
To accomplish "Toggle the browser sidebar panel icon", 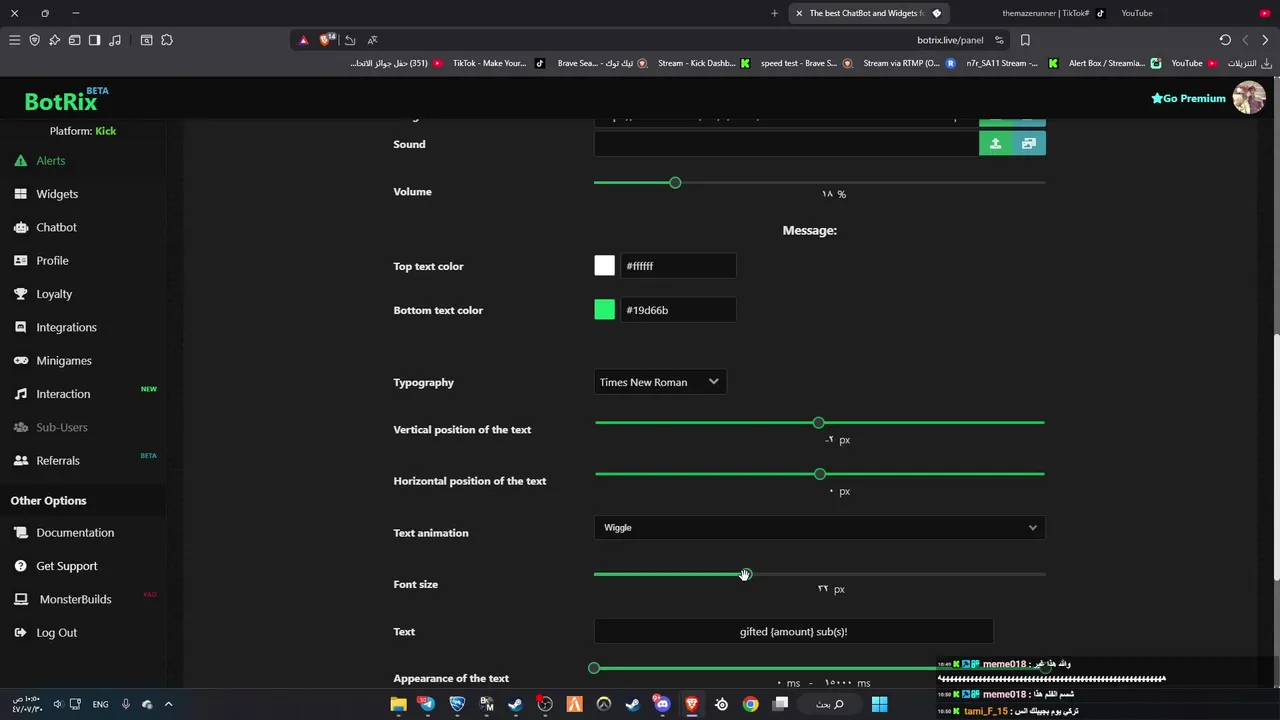I will [94, 40].
